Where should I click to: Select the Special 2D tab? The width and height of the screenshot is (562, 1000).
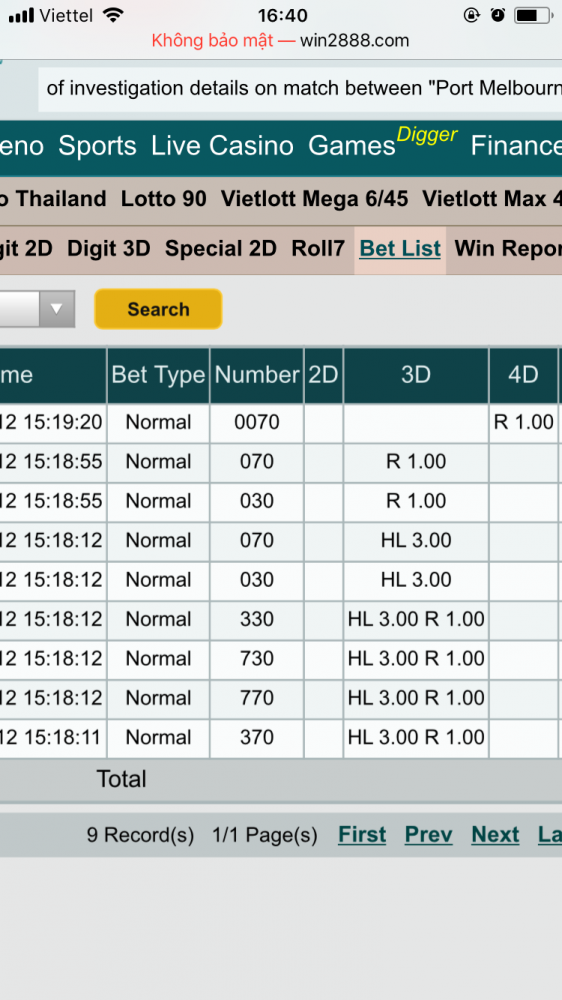pos(221,249)
